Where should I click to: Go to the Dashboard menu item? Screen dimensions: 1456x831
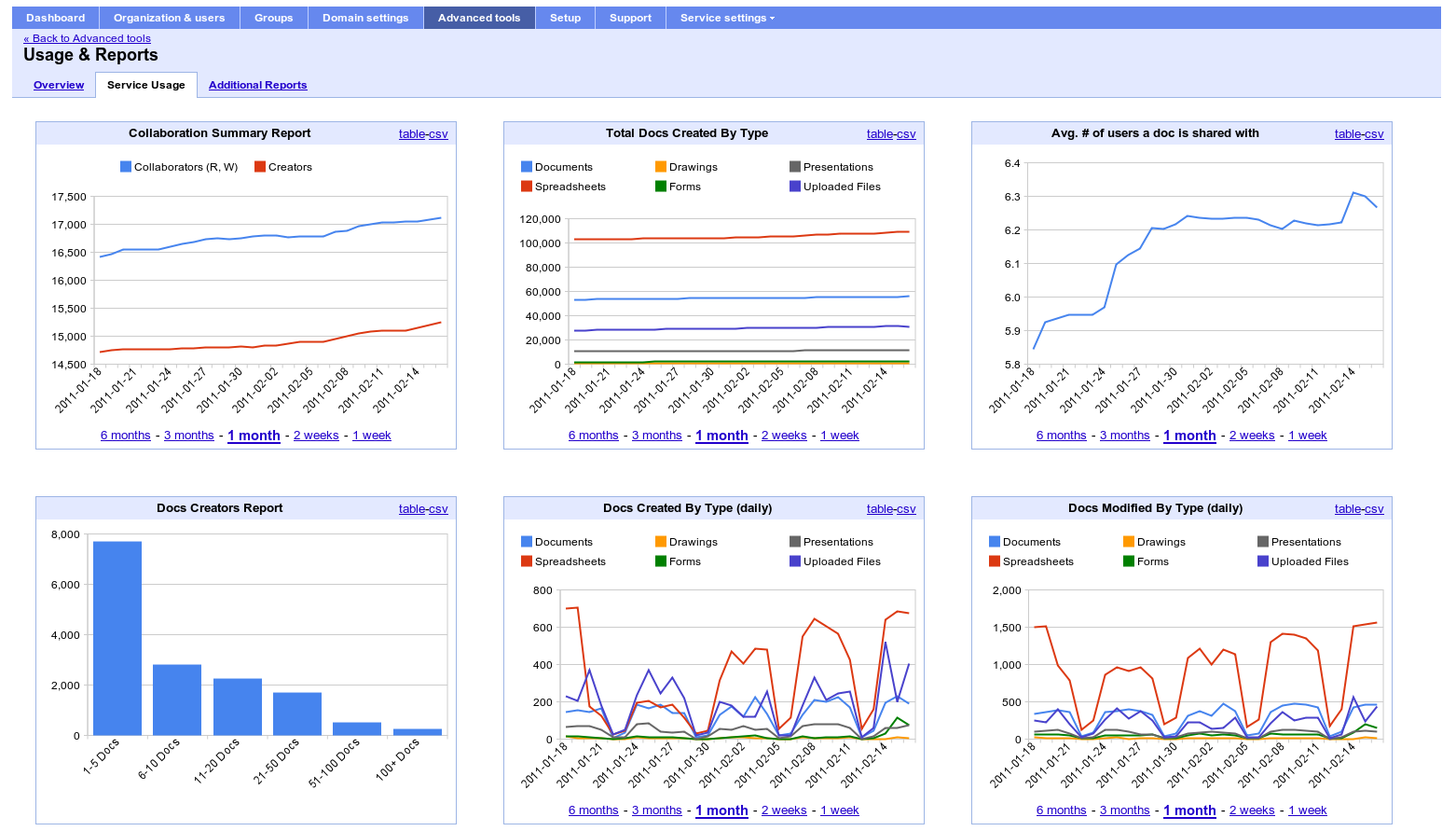55,18
